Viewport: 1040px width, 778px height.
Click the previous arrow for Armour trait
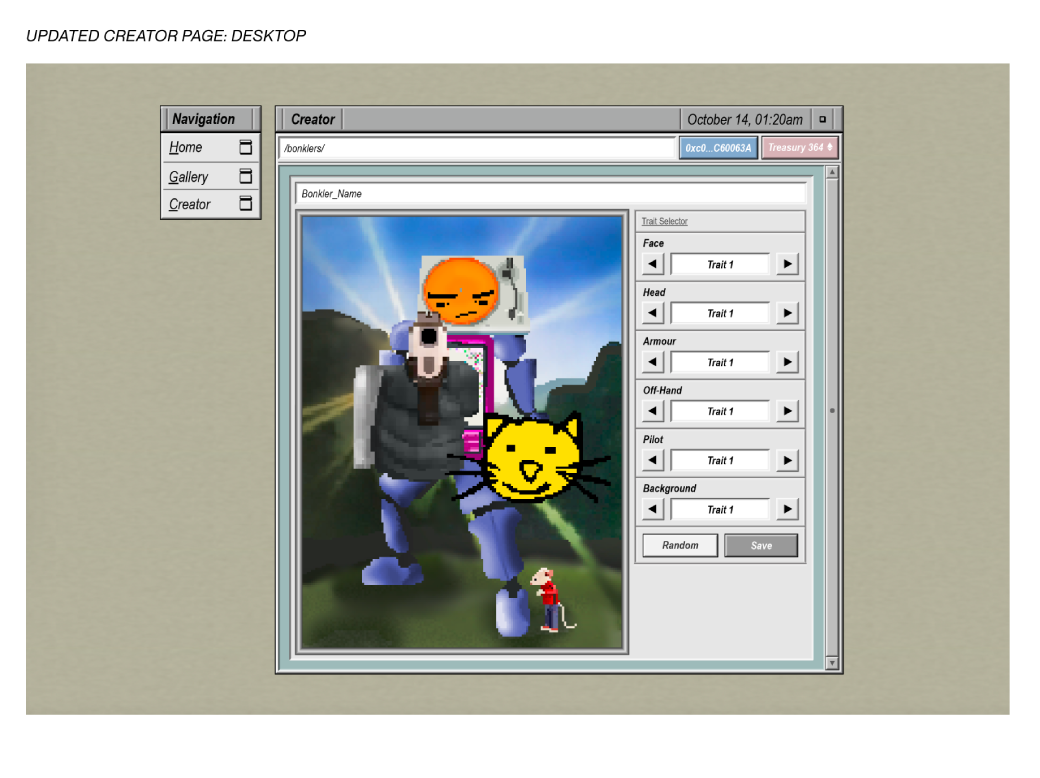(653, 362)
